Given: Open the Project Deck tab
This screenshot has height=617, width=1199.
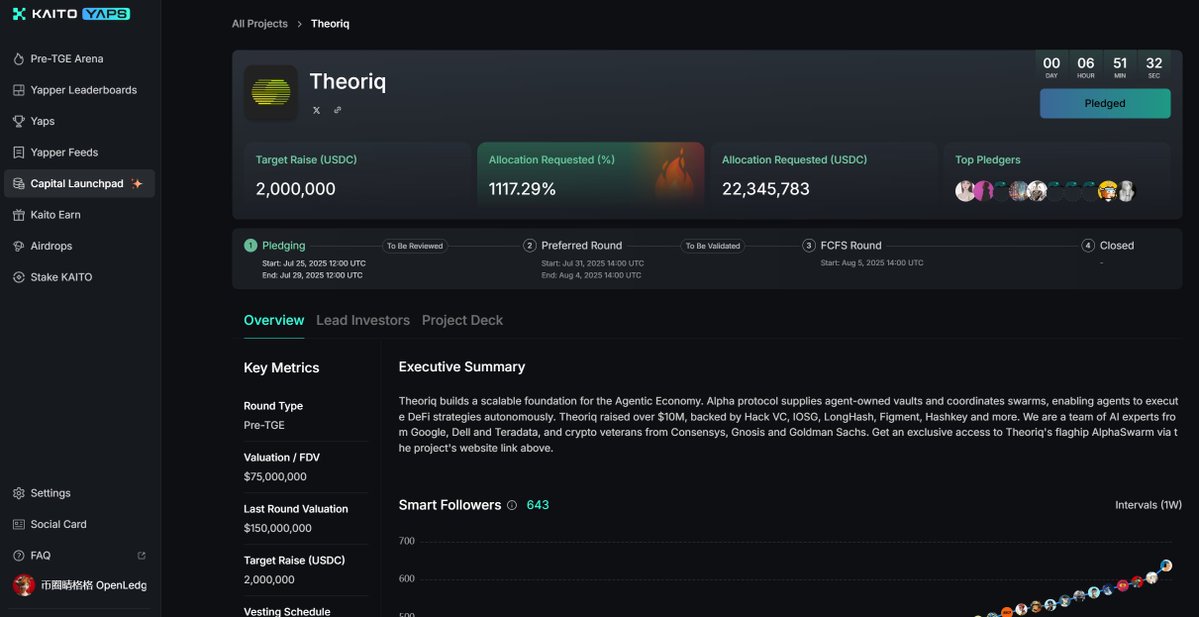Looking at the screenshot, I should (462, 320).
